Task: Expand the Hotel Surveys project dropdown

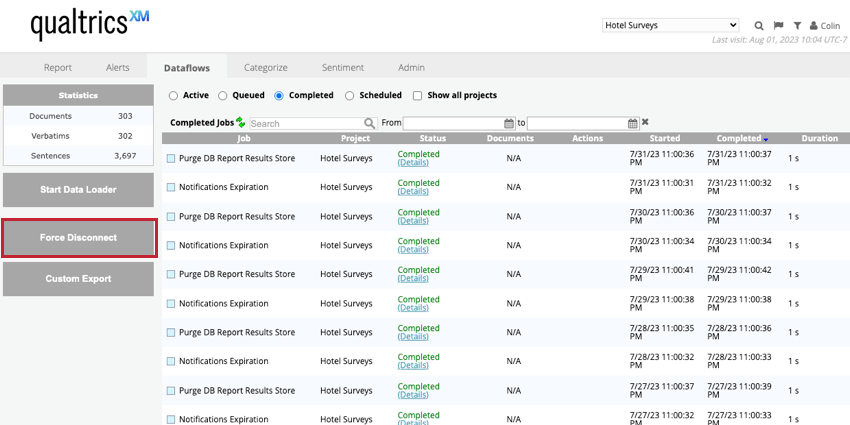Action: tap(670, 25)
